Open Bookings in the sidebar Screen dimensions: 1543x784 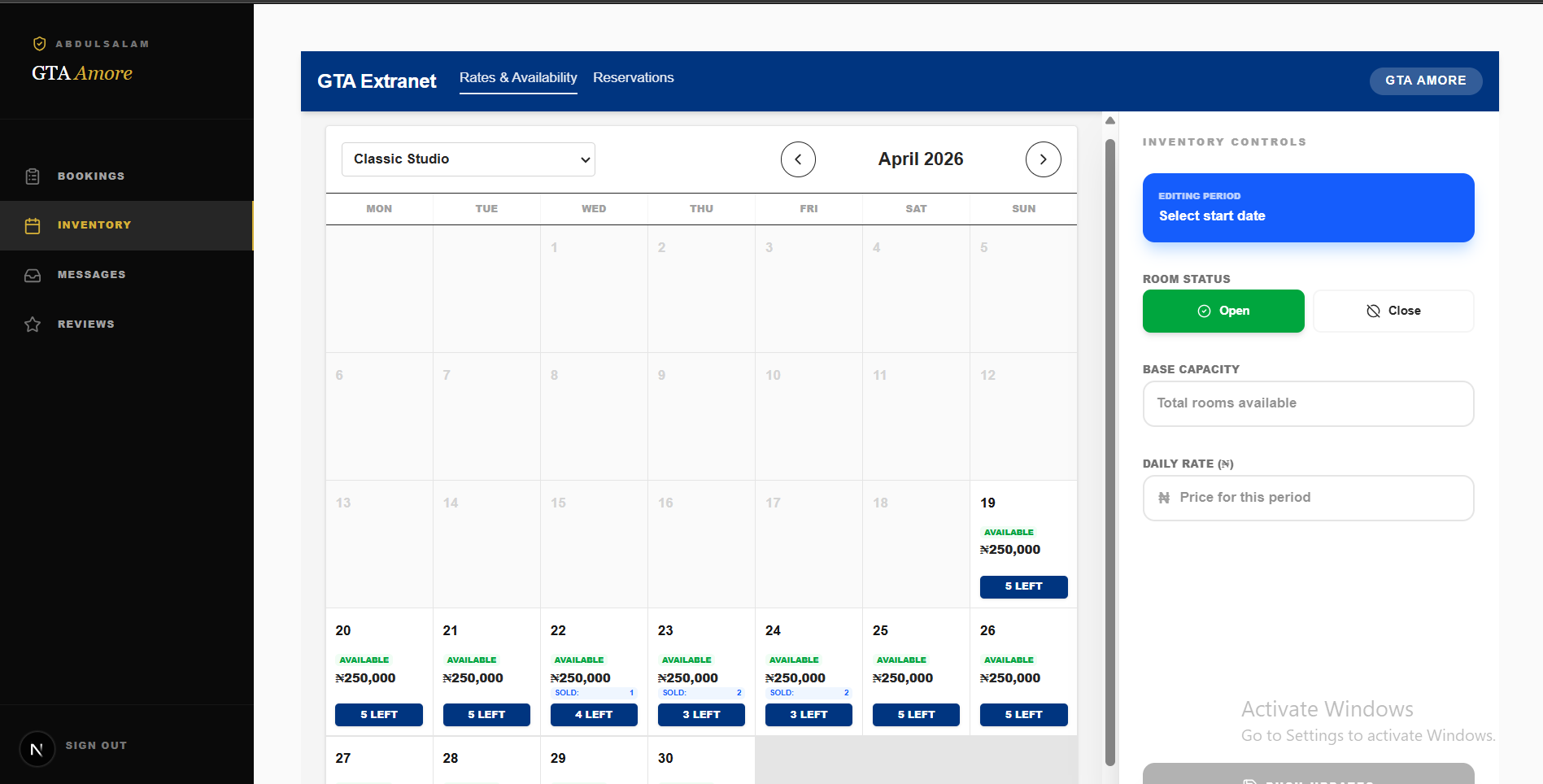127,176
